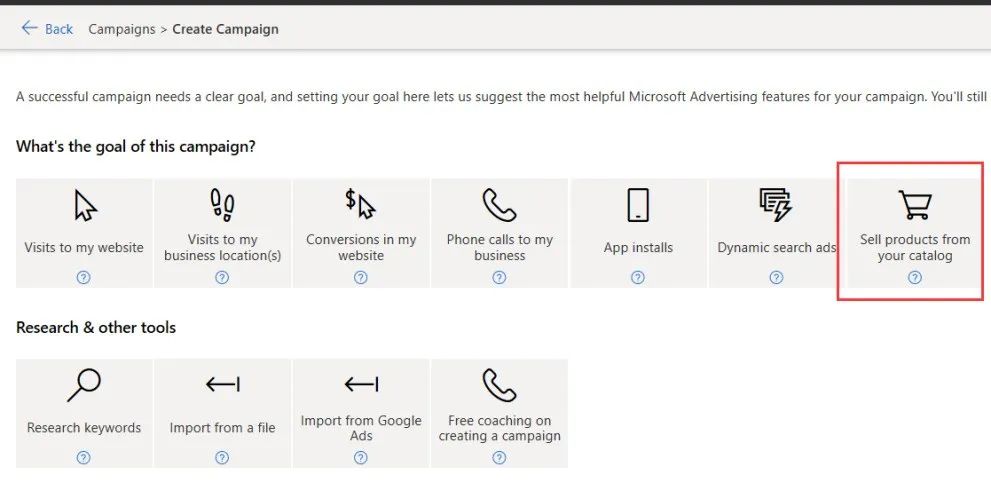
Task: Pick the dollar-cursor Conversions icon
Action: pyautogui.click(x=360, y=204)
